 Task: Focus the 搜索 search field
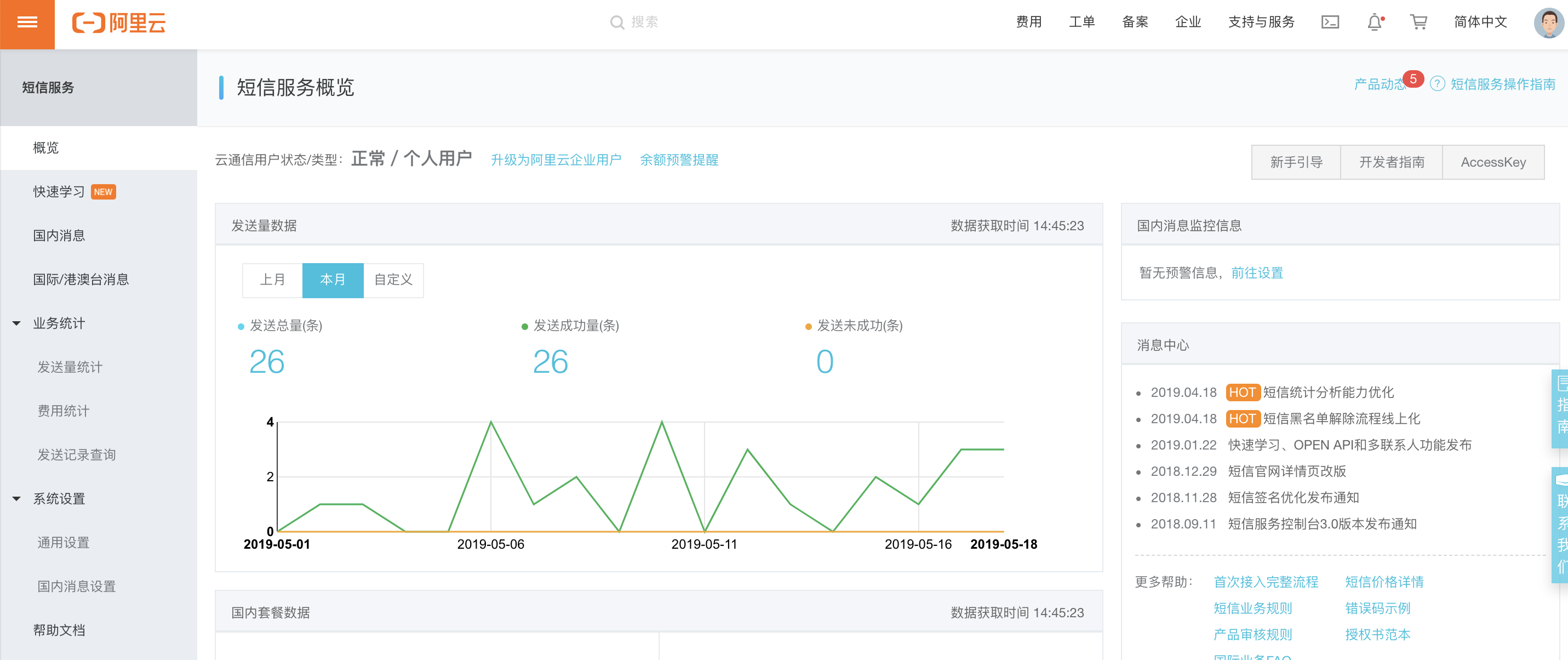(x=645, y=22)
